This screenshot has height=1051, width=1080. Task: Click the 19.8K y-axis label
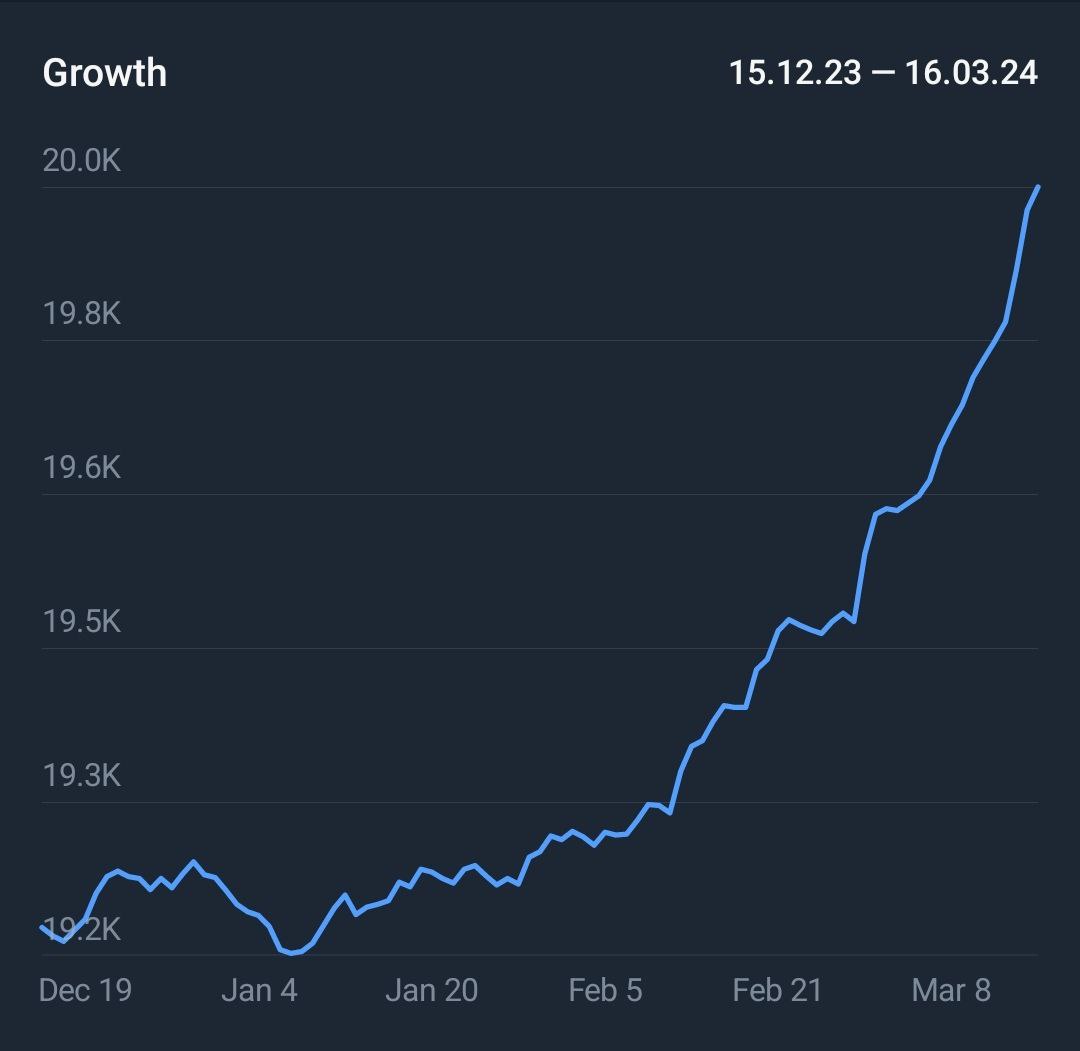[81, 314]
